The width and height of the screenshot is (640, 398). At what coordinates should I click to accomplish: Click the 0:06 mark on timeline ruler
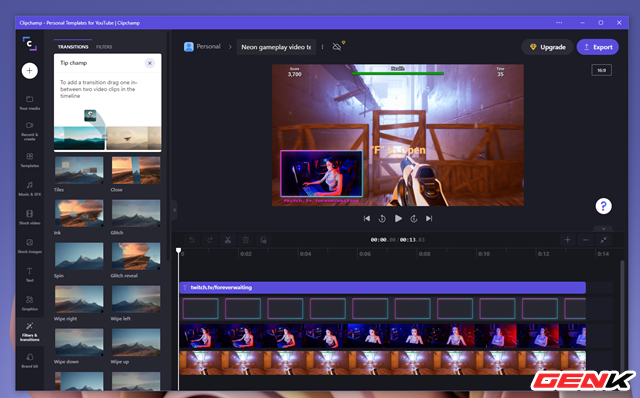[x=365, y=254]
